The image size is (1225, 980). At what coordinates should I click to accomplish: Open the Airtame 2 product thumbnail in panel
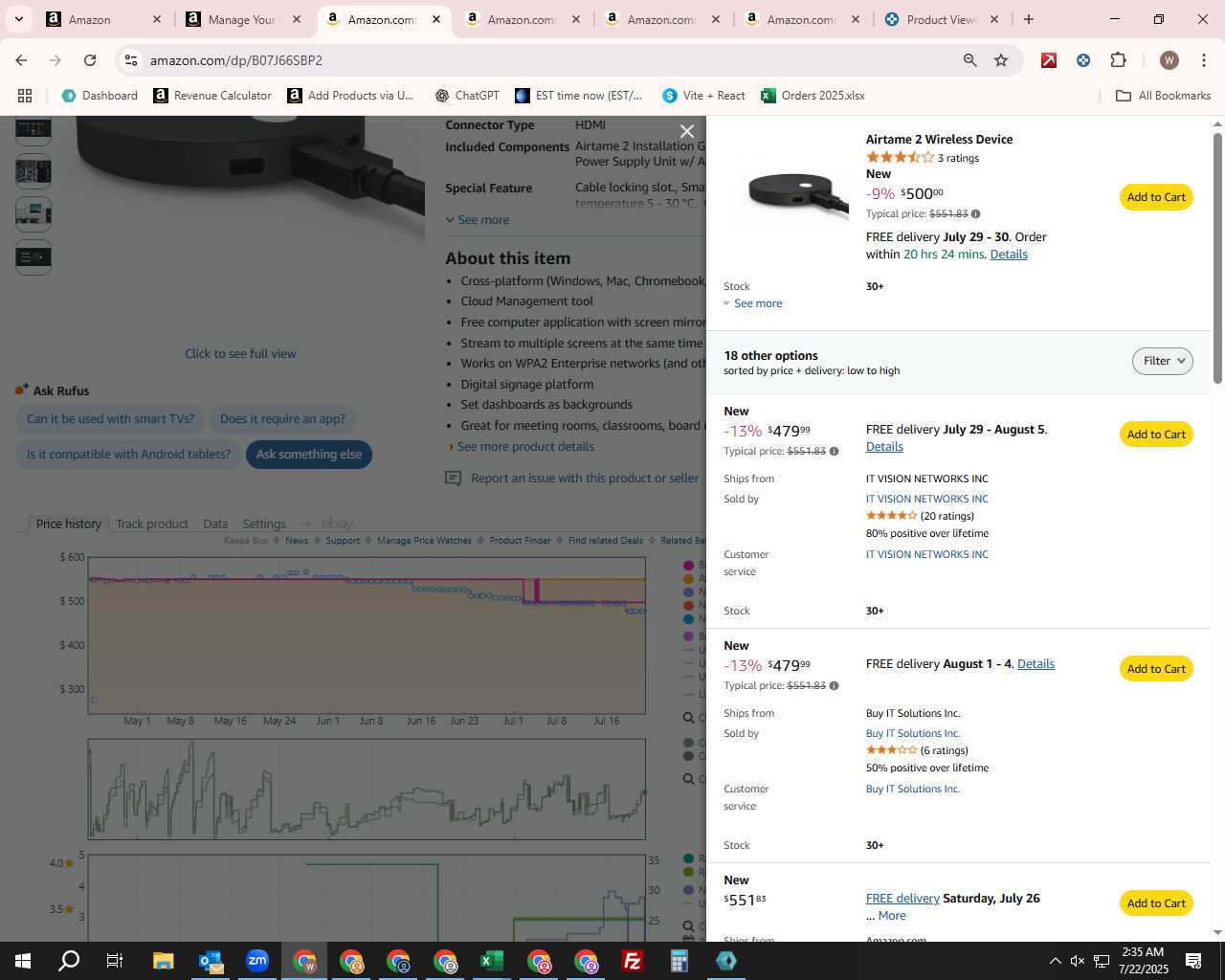pos(797,193)
